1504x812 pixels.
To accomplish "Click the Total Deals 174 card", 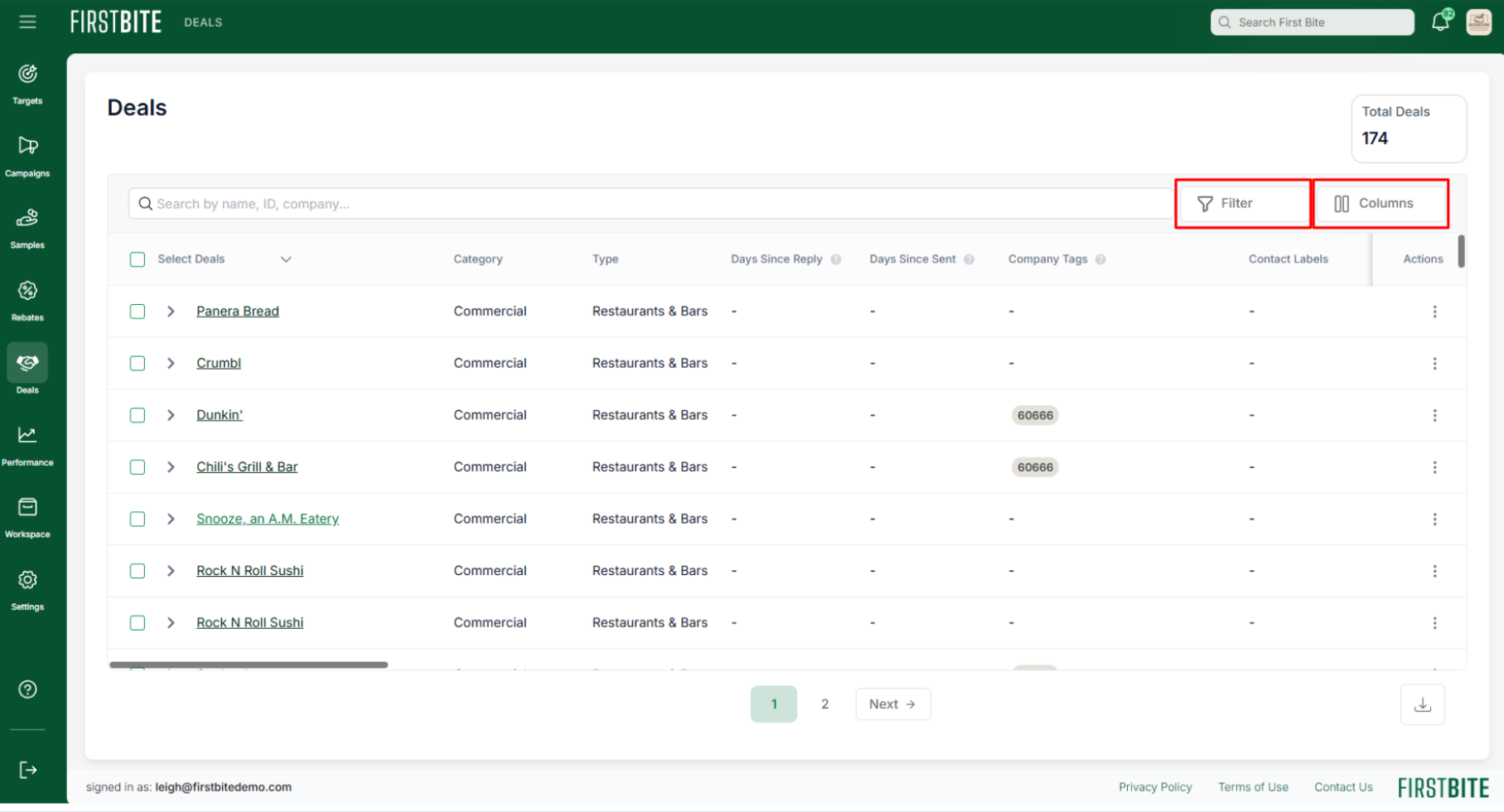I will point(1409,128).
